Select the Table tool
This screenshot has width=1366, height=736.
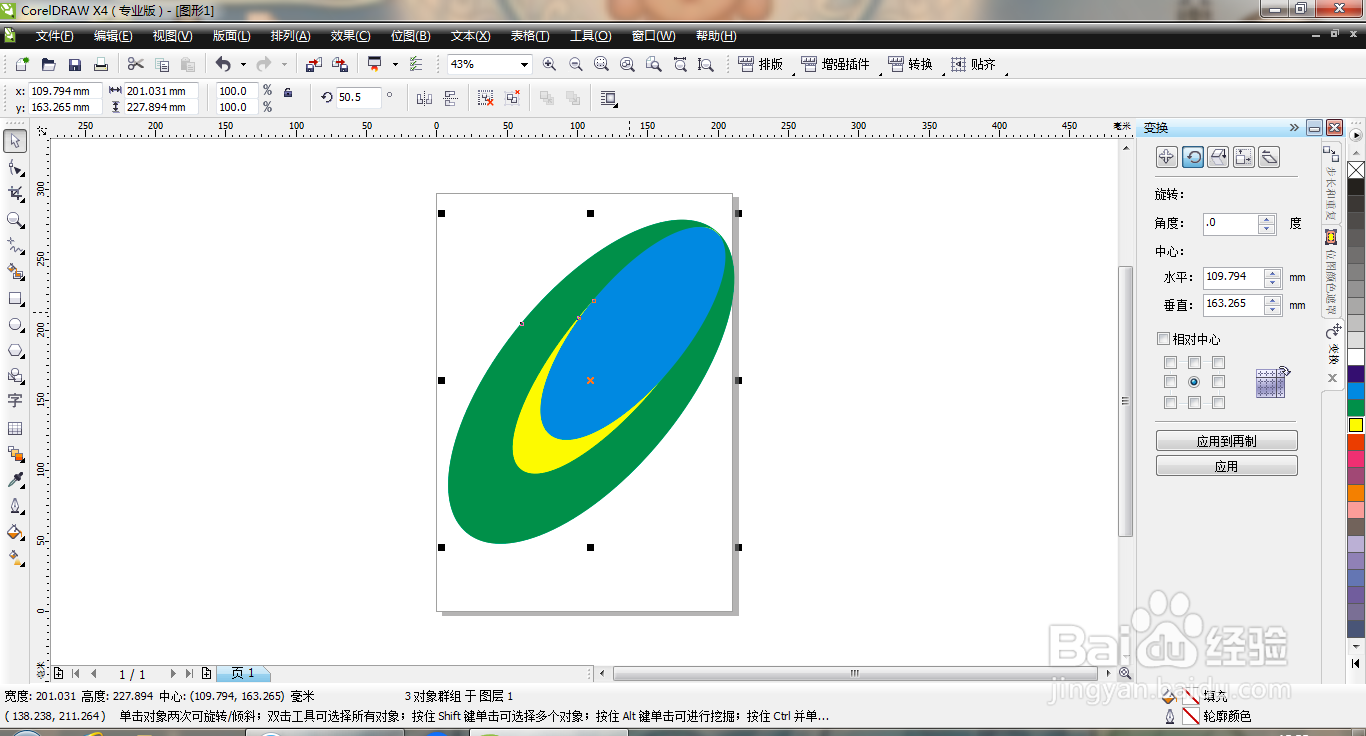coord(15,428)
